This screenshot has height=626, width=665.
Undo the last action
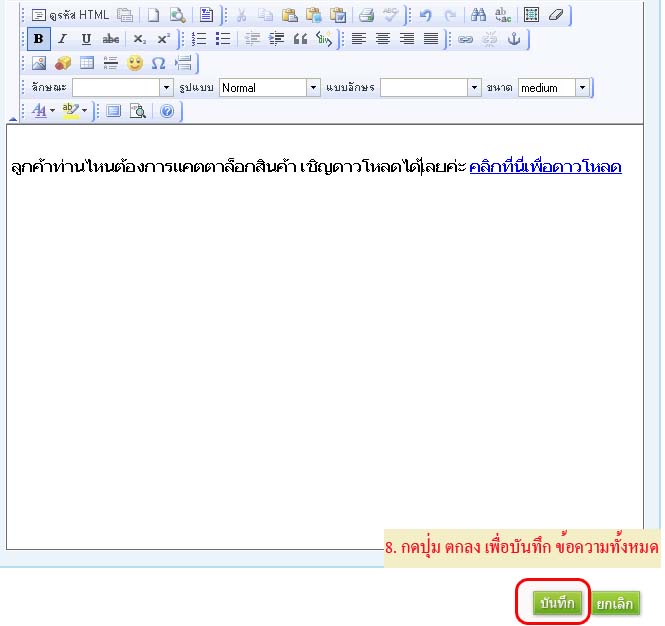pos(425,15)
